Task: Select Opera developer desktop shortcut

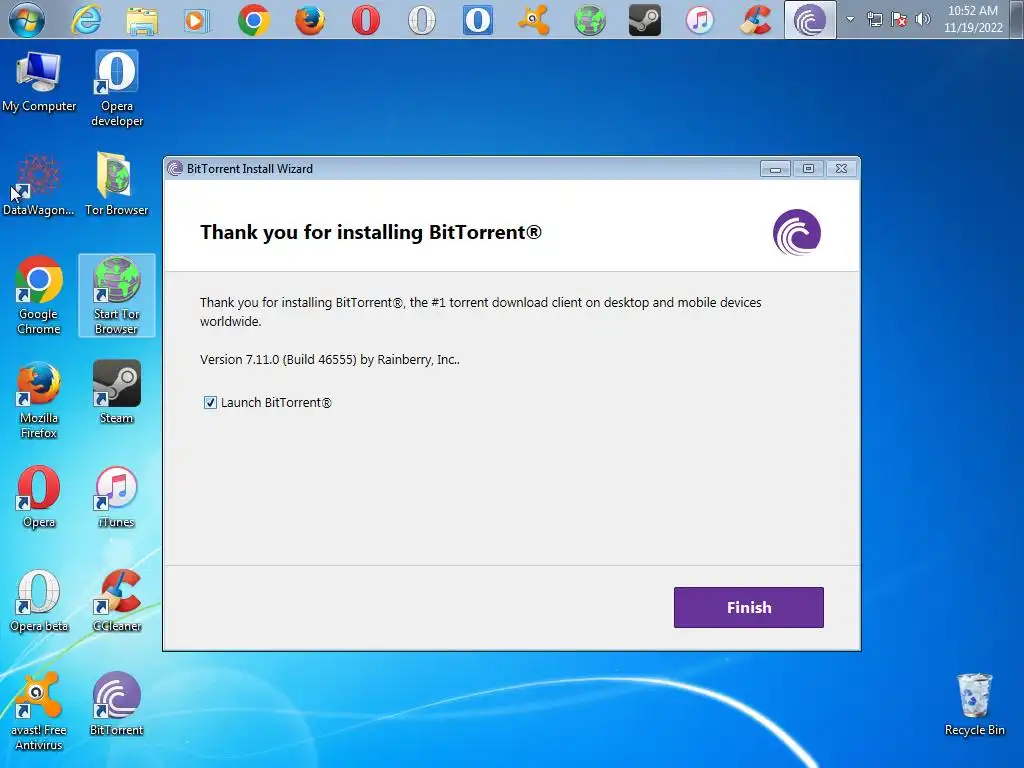Action: [117, 89]
